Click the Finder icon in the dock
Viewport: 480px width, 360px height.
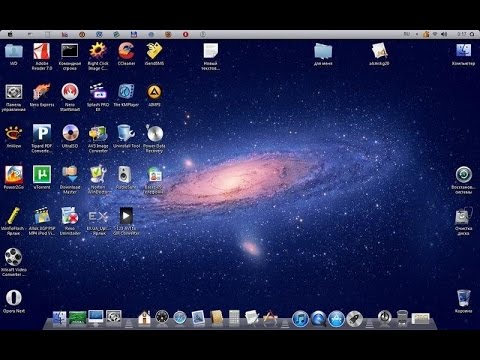[x=60, y=318]
